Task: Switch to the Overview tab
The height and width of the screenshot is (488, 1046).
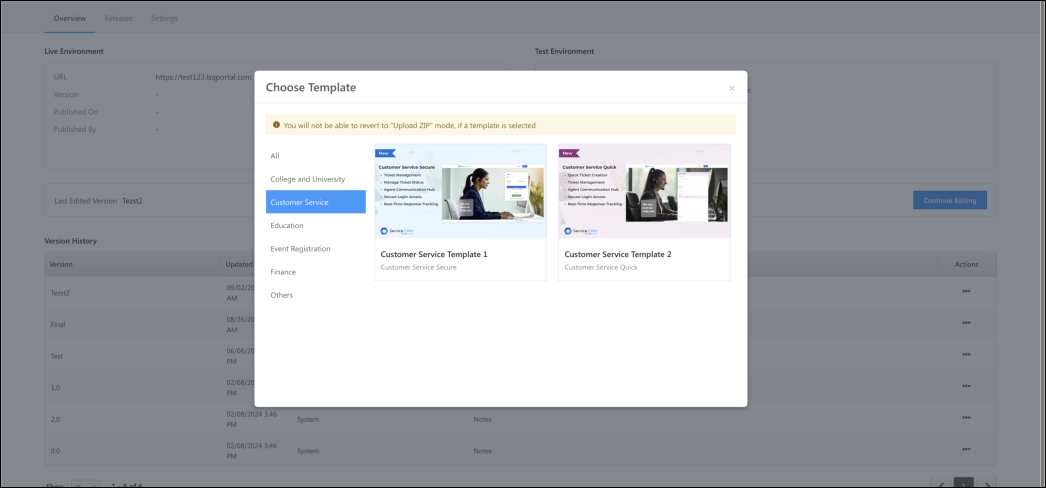Action: (x=69, y=18)
